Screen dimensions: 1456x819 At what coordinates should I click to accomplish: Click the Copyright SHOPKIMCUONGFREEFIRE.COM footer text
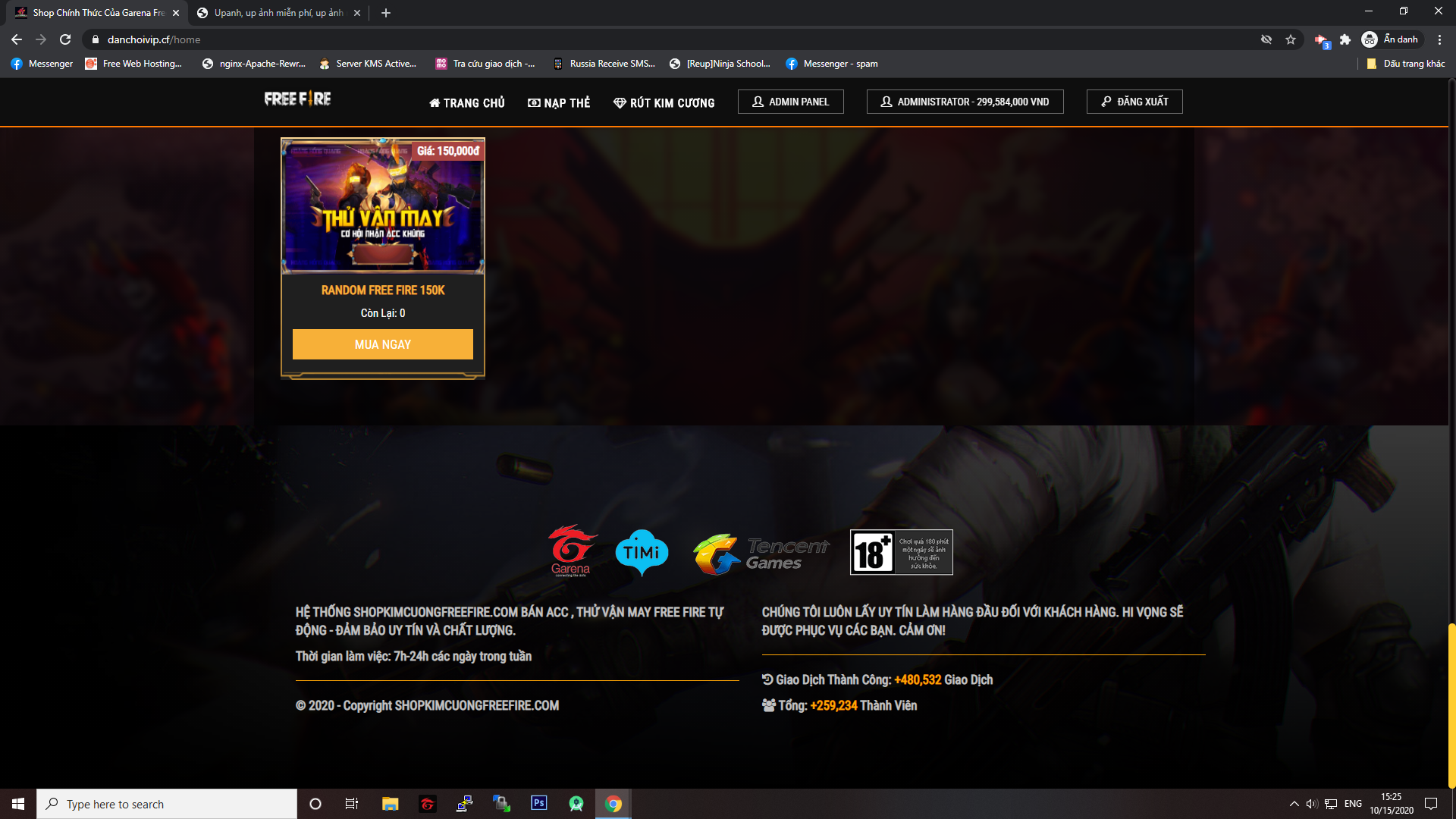click(428, 706)
